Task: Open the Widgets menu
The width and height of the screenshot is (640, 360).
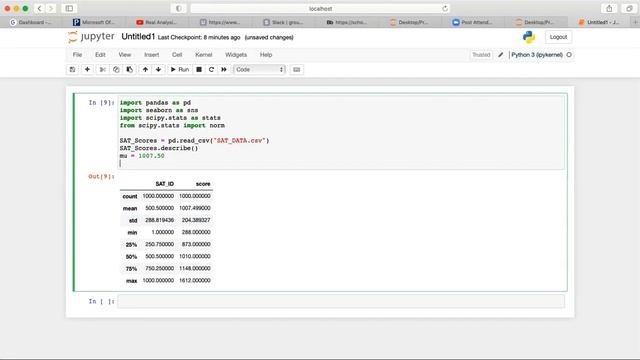Action: coord(236,55)
